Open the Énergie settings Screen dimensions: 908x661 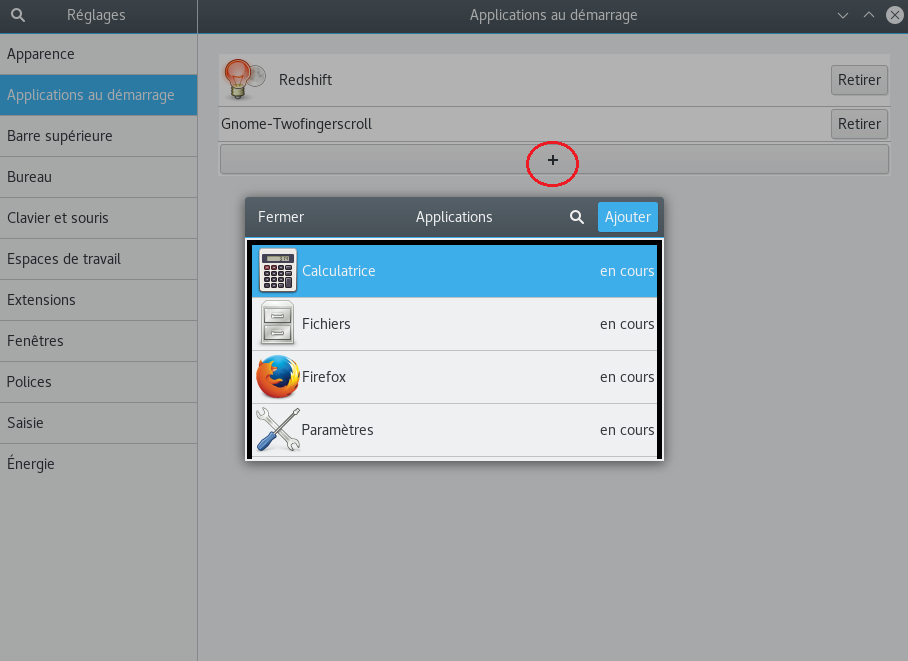(98, 464)
